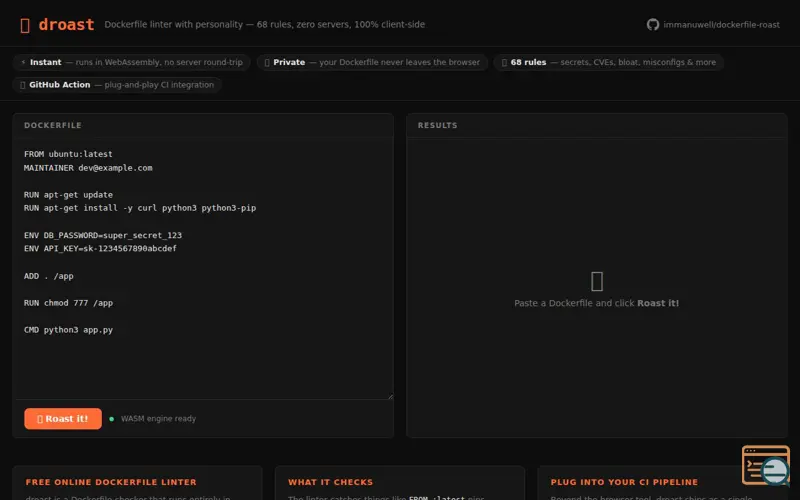Image resolution: width=800 pixels, height=500 pixels.
Task: Click the 'MAINTAINER dev@example.com' line
Action: point(88,168)
